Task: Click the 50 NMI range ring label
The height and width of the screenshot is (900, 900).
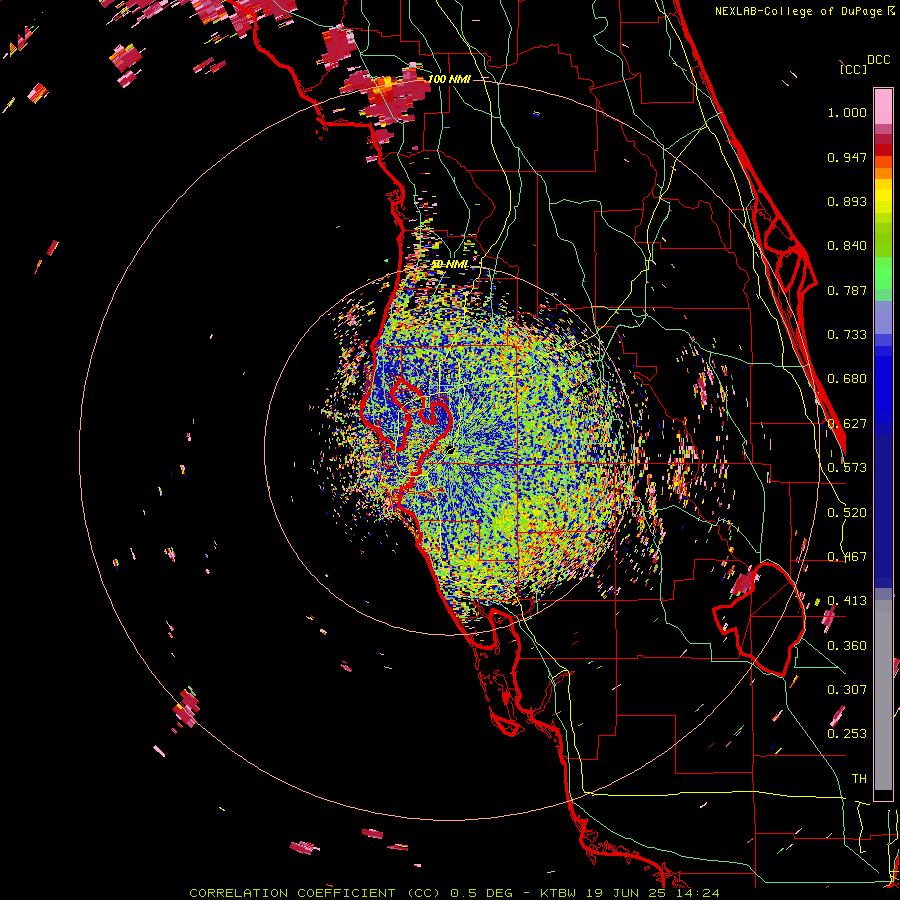Action: coord(450,265)
